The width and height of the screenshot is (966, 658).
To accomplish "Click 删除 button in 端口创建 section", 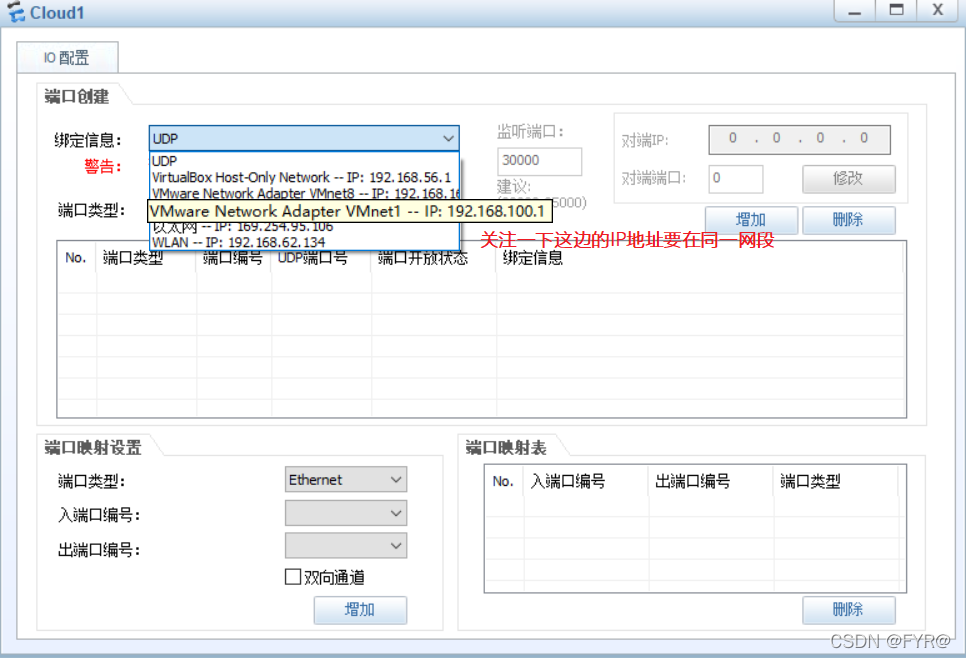I will click(848, 220).
